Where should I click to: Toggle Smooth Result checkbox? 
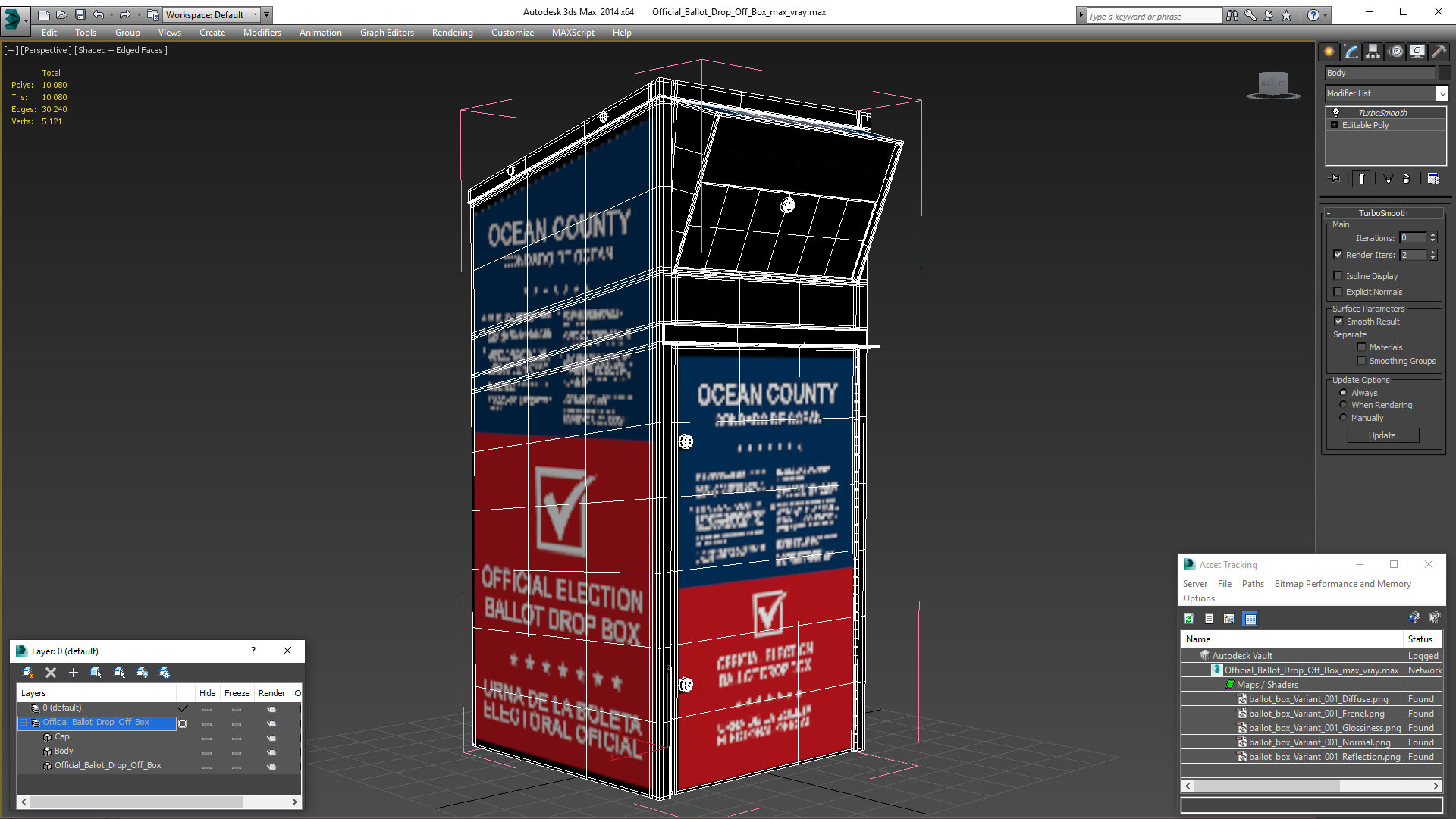(x=1338, y=322)
